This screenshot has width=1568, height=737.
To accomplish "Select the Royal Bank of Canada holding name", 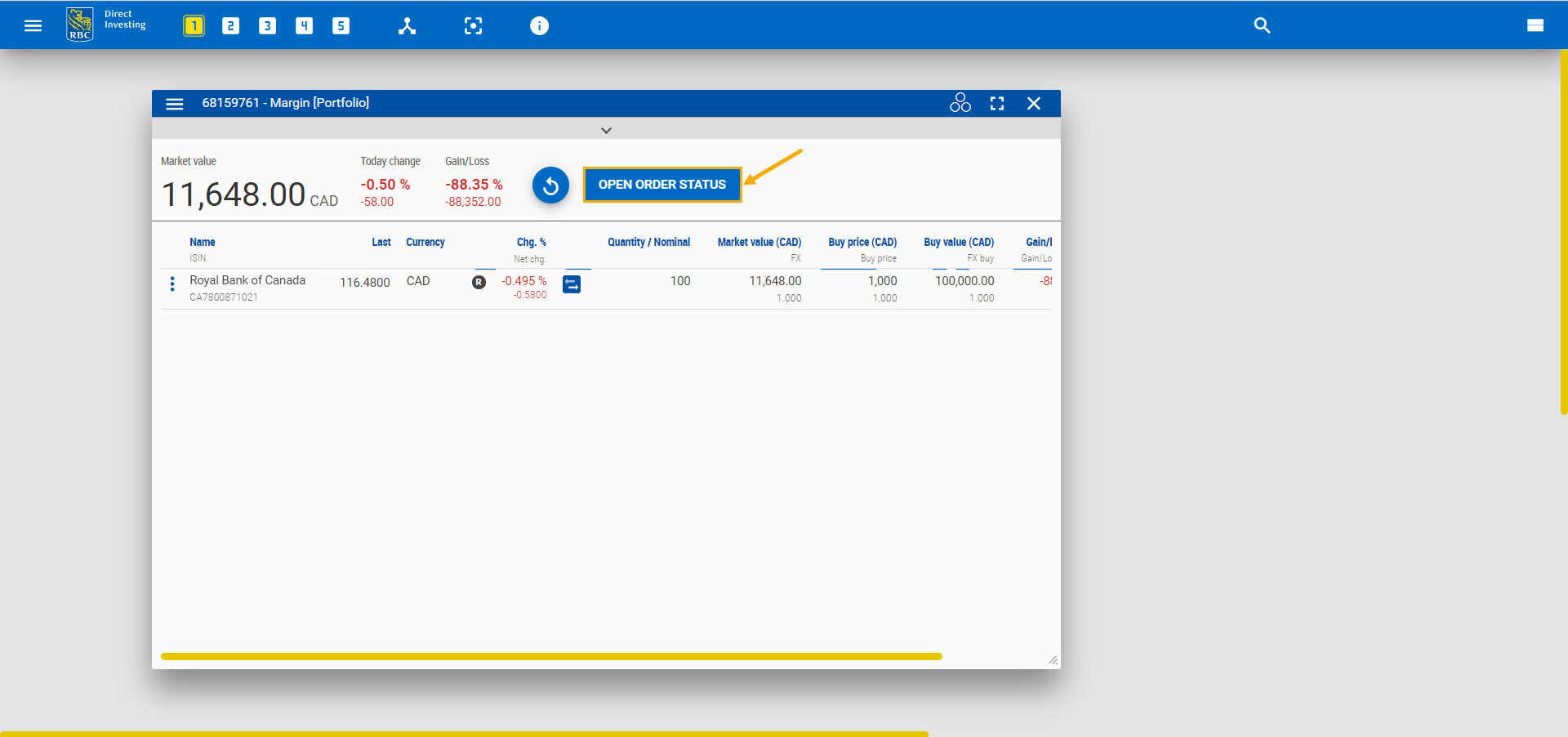I will [247, 279].
